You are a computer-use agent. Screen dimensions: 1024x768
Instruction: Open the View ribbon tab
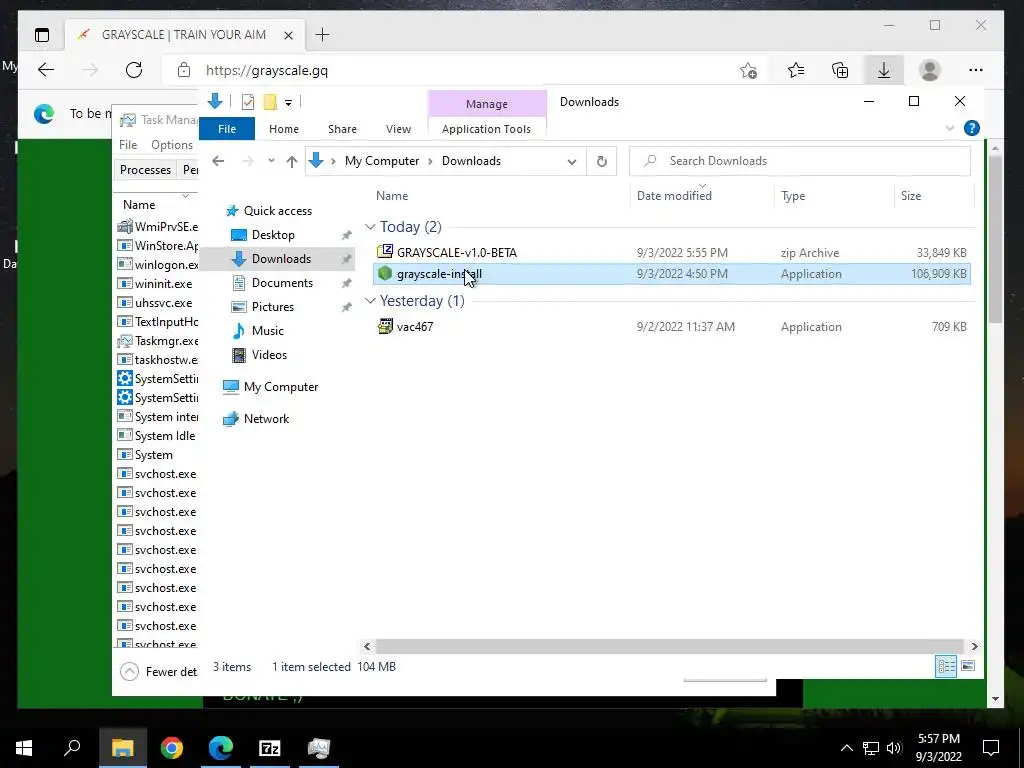[398, 129]
